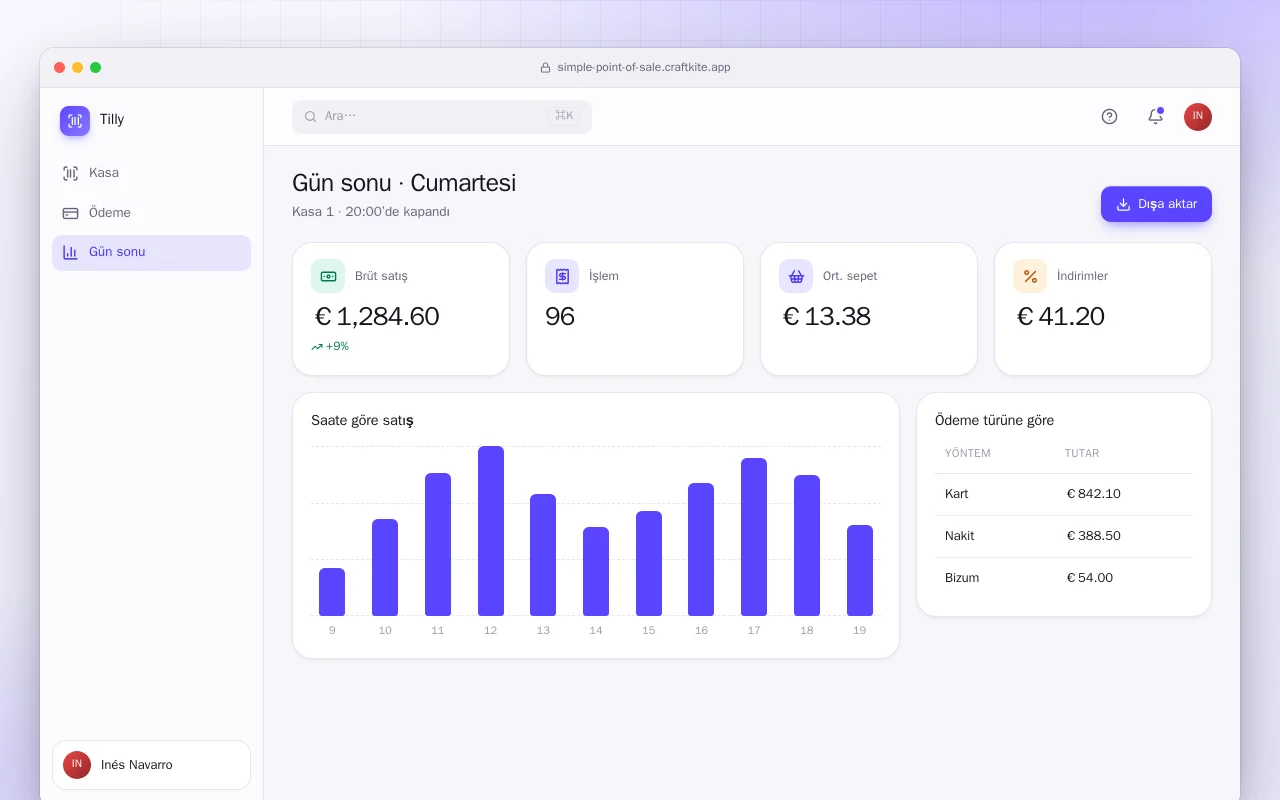Click the İndirimler percent icon
Image resolution: width=1280 pixels, height=800 pixels.
[1030, 276]
